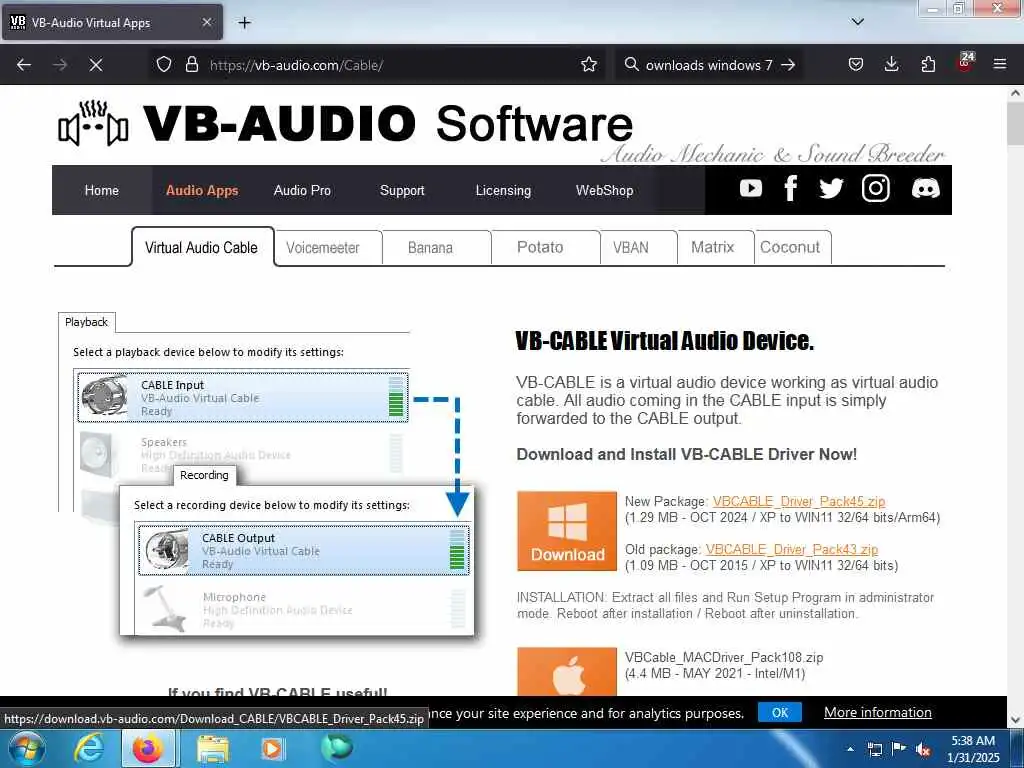Open the WebShop menu item
Screen dimensions: 1024x768
pos(604,190)
